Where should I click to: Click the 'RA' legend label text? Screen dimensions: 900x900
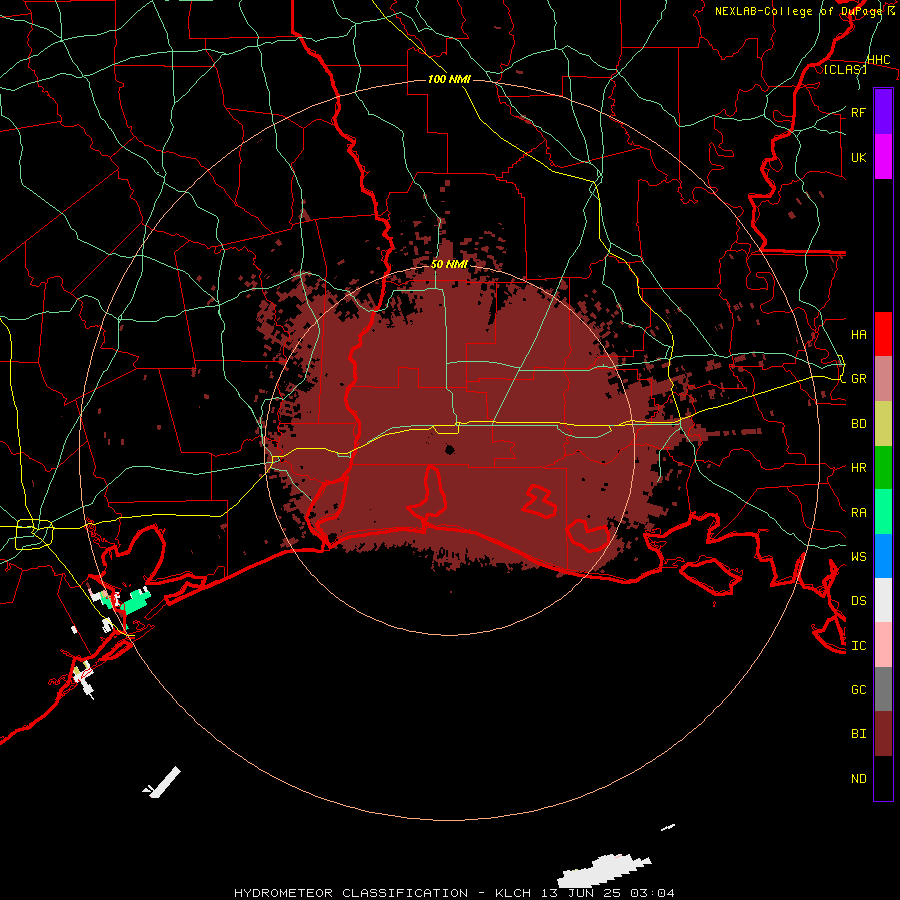pyautogui.click(x=858, y=513)
